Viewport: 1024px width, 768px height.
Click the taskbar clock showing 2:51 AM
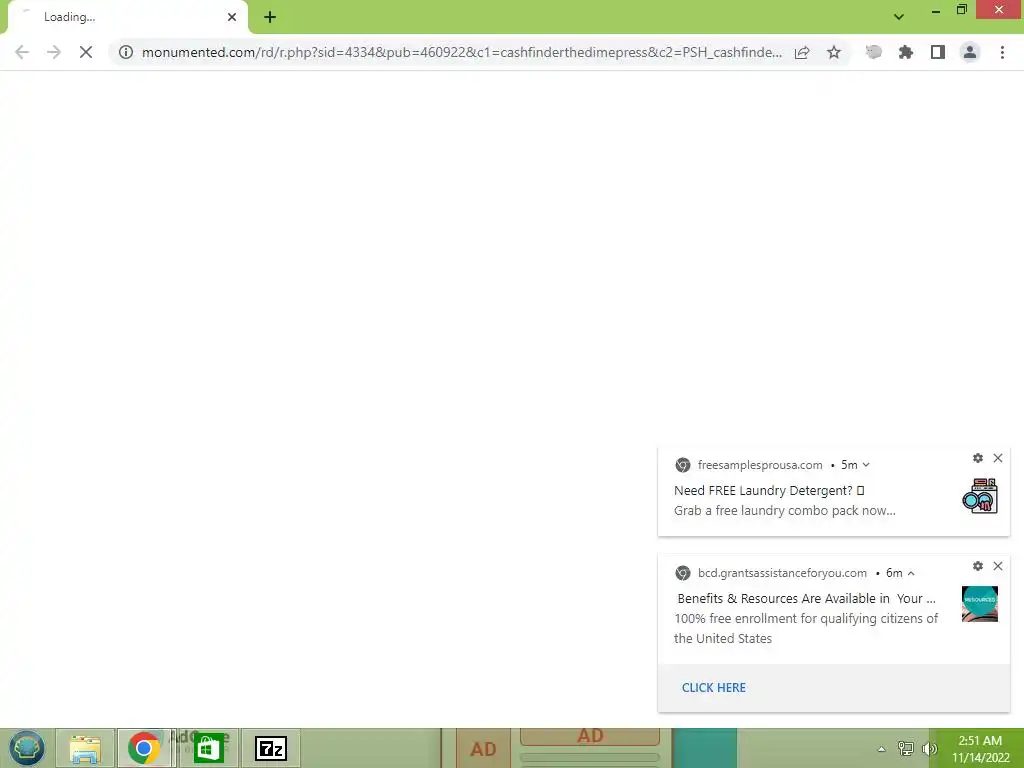980,749
